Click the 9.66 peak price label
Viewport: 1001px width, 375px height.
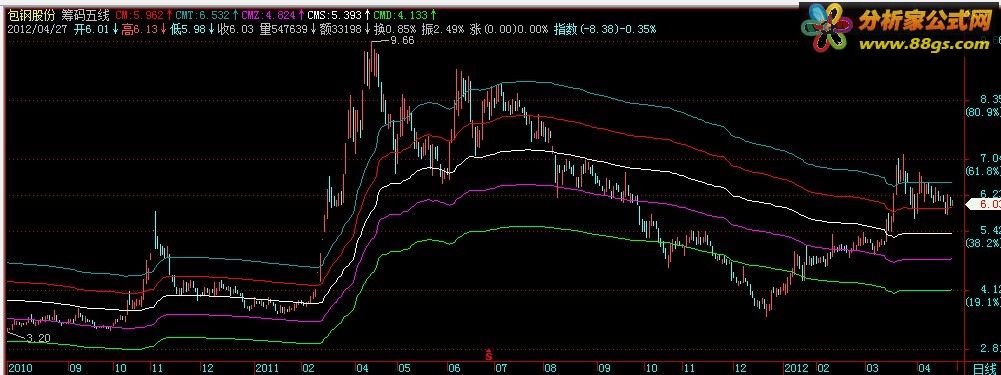(x=402, y=40)
